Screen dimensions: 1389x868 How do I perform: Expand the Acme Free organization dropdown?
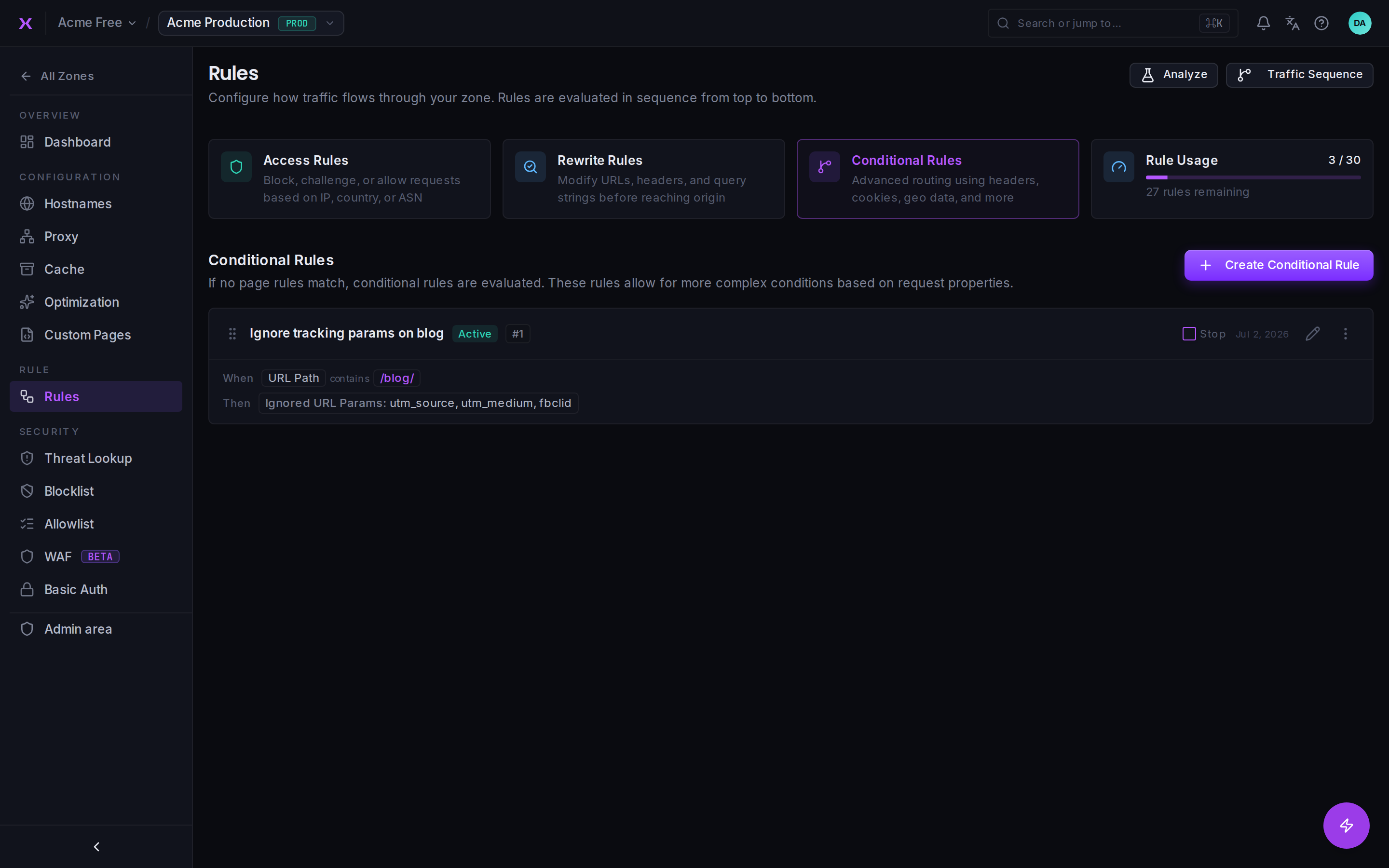tap(97, 23)
